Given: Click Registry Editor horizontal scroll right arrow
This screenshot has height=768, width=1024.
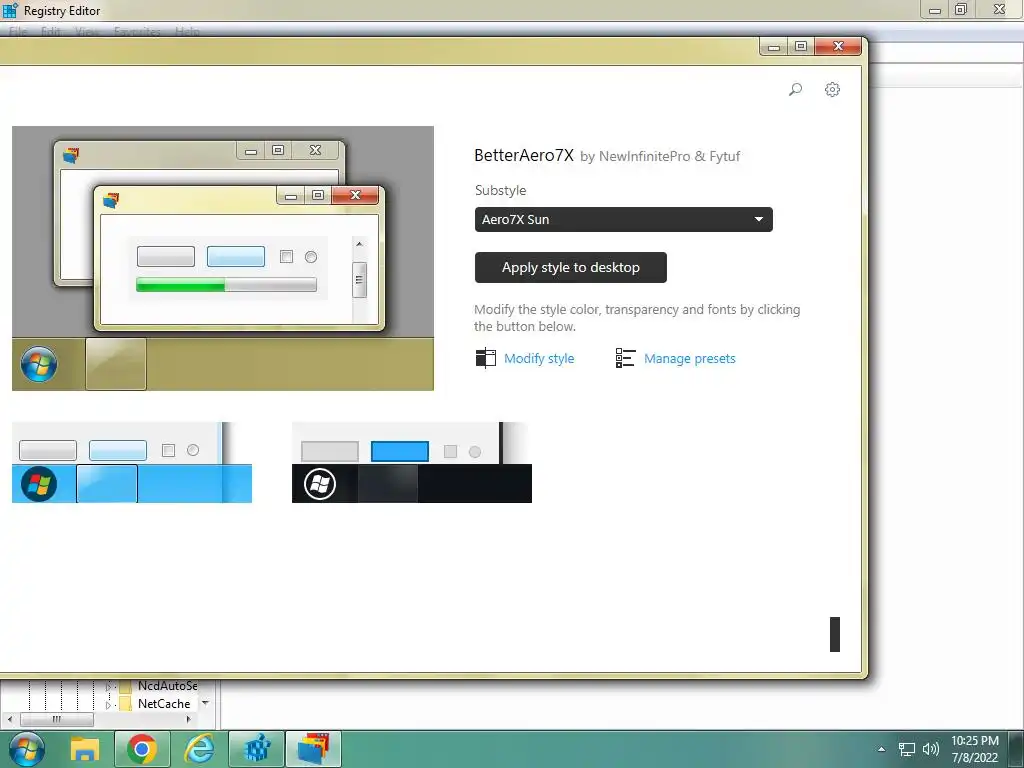Looking at the screenshot, I should [188, 719].
